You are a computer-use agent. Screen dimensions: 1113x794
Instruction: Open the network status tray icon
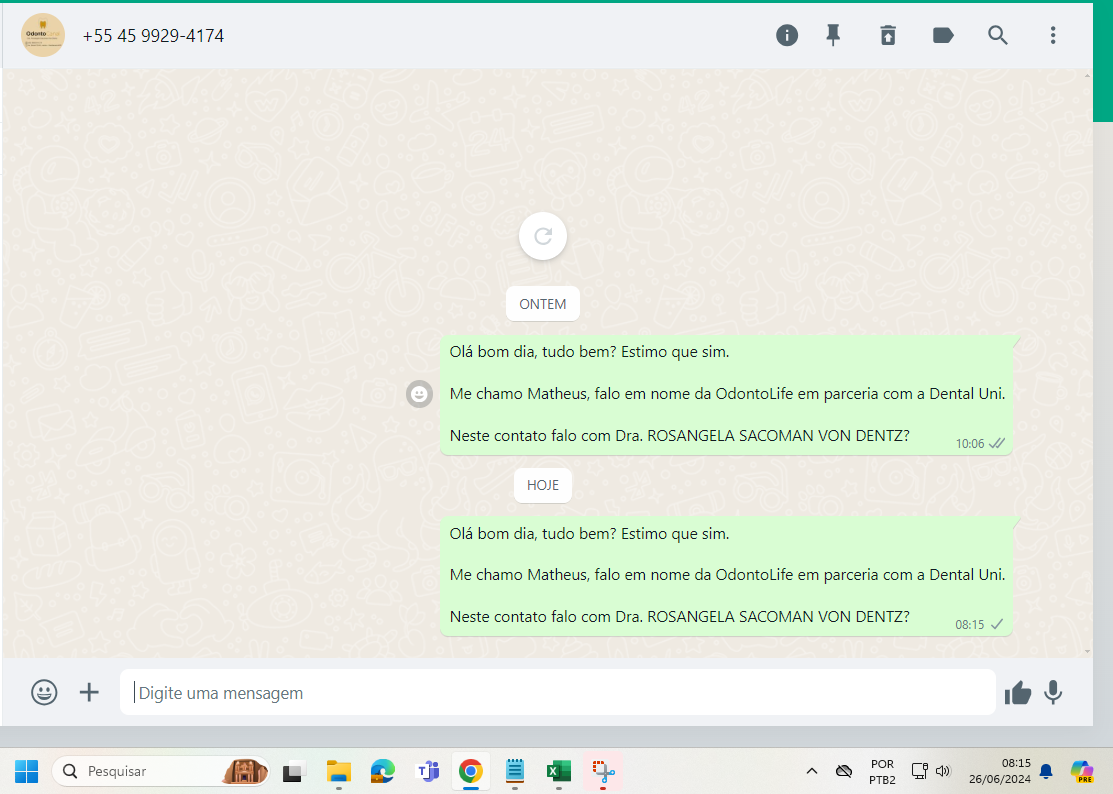click(x=920, y=771)
